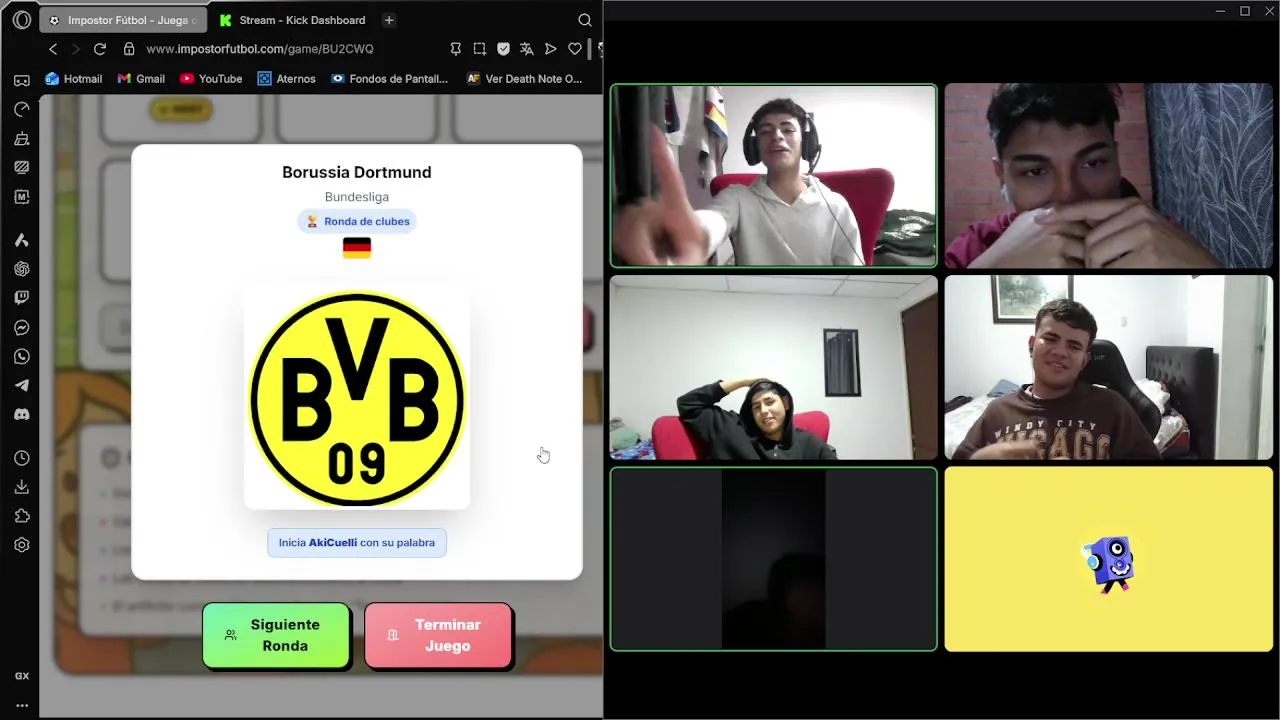Open the Fondos de Pantalla bookmark

pyautogui.click(x=389, y=79)
